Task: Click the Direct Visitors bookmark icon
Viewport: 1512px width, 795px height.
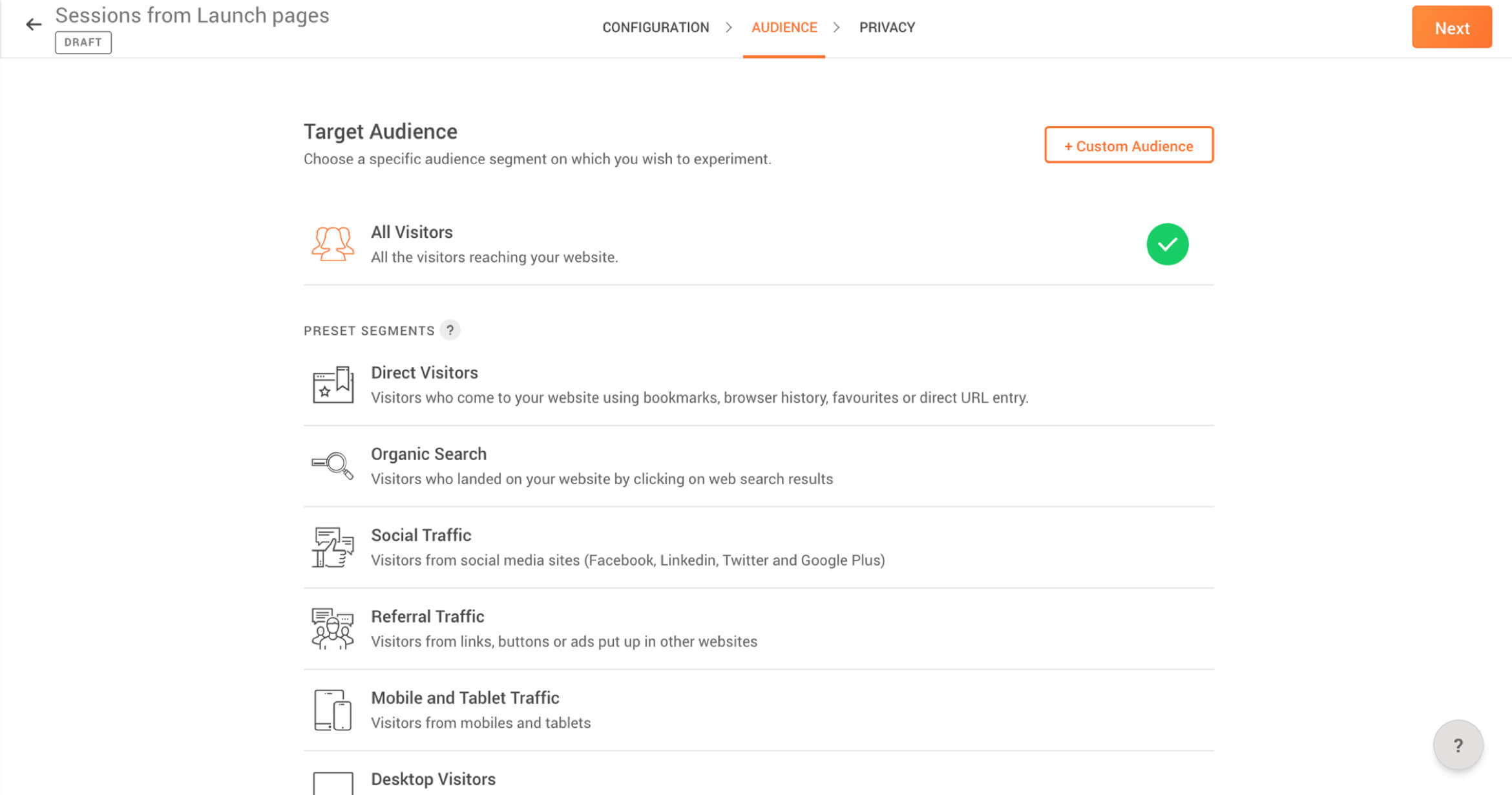Action: point(333,385)
